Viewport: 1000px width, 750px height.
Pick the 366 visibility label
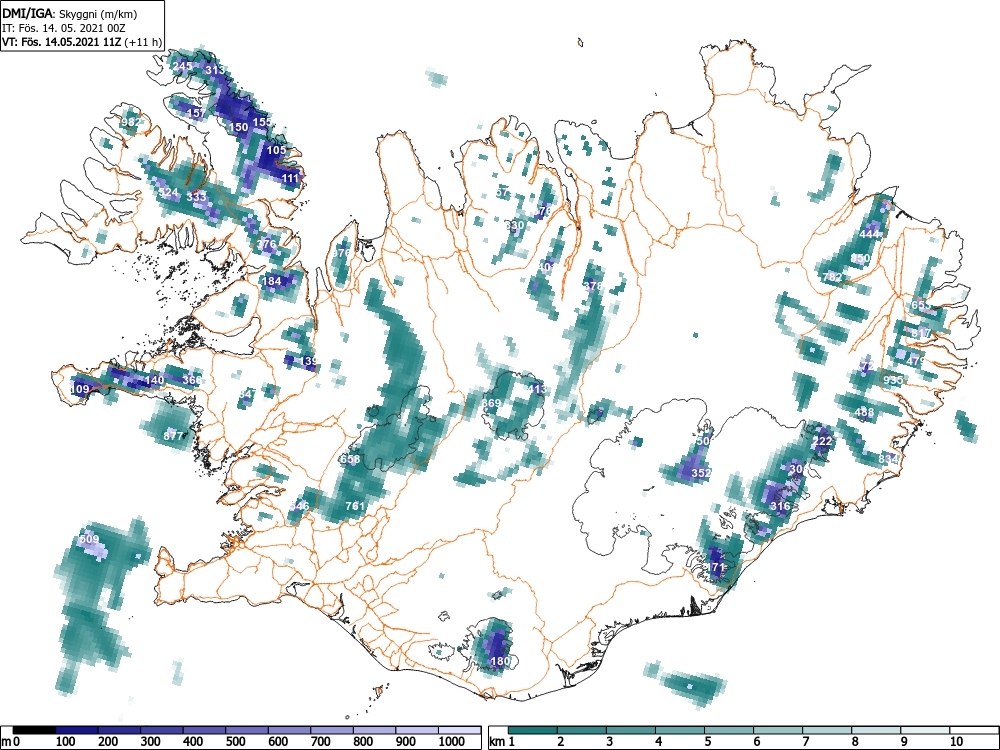[192, 380]
